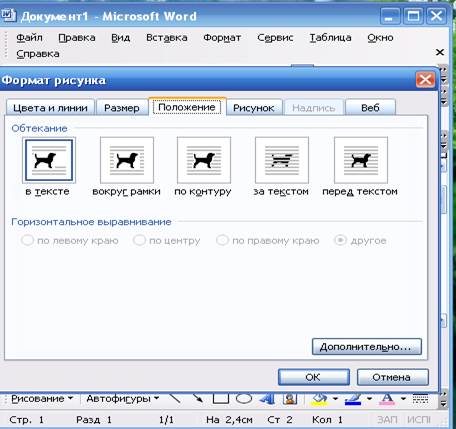Select the Oval drawing tool
Viewport: 456px width, 429px height.
coord(244,398)
